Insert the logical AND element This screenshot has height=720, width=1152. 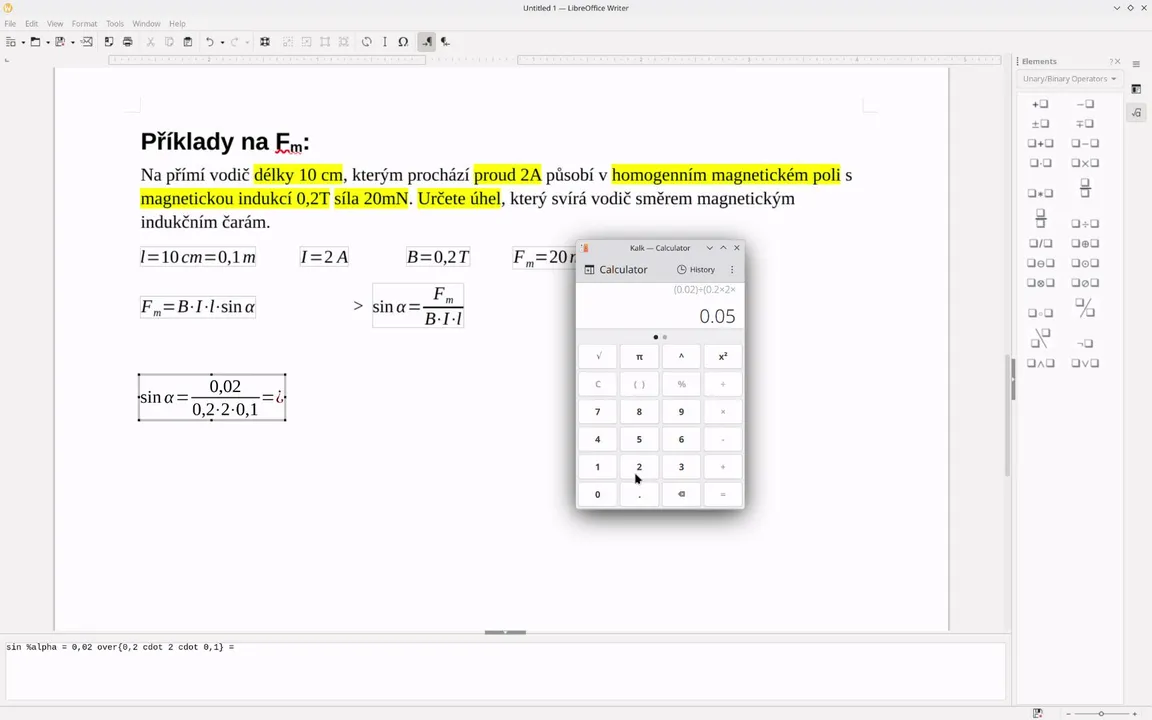point(1040,363)
